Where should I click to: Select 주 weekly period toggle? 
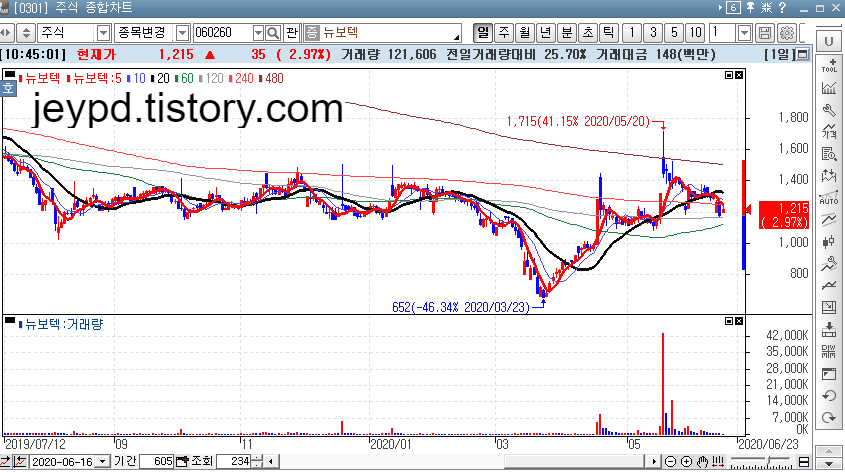coord(504,33)
